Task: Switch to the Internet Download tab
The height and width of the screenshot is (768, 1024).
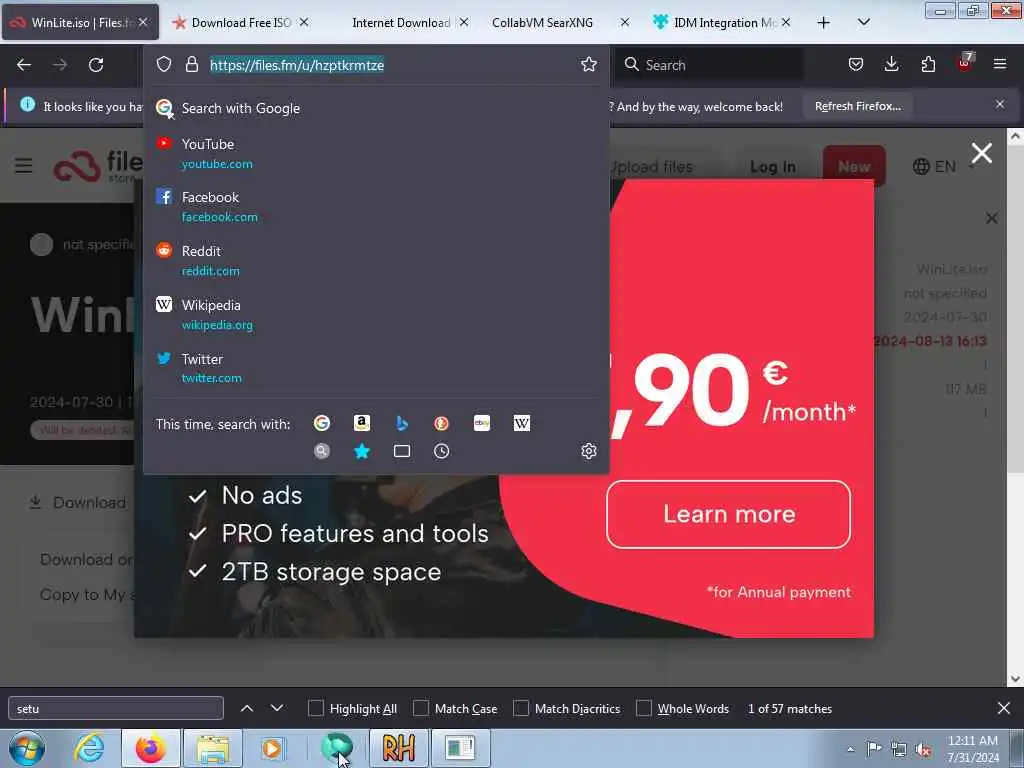Action: [401, 22]
